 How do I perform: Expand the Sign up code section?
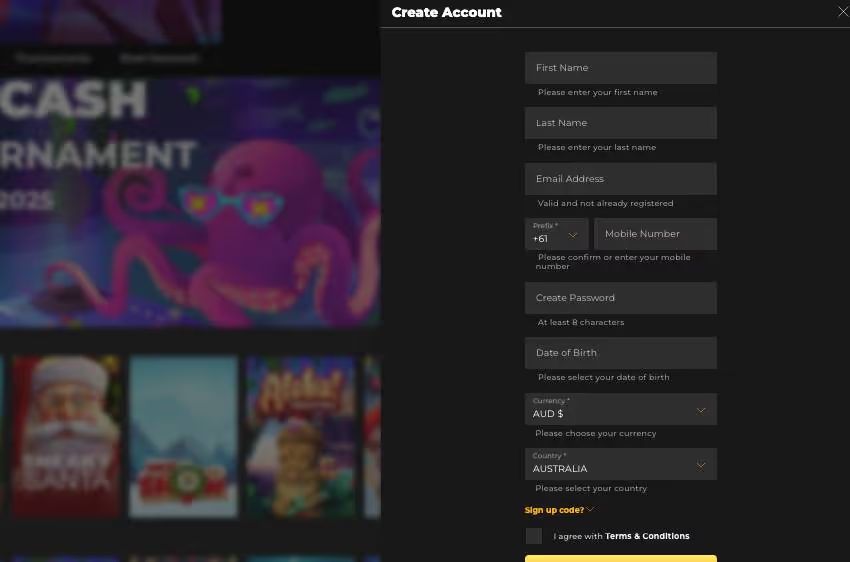[x=559, y=510]
